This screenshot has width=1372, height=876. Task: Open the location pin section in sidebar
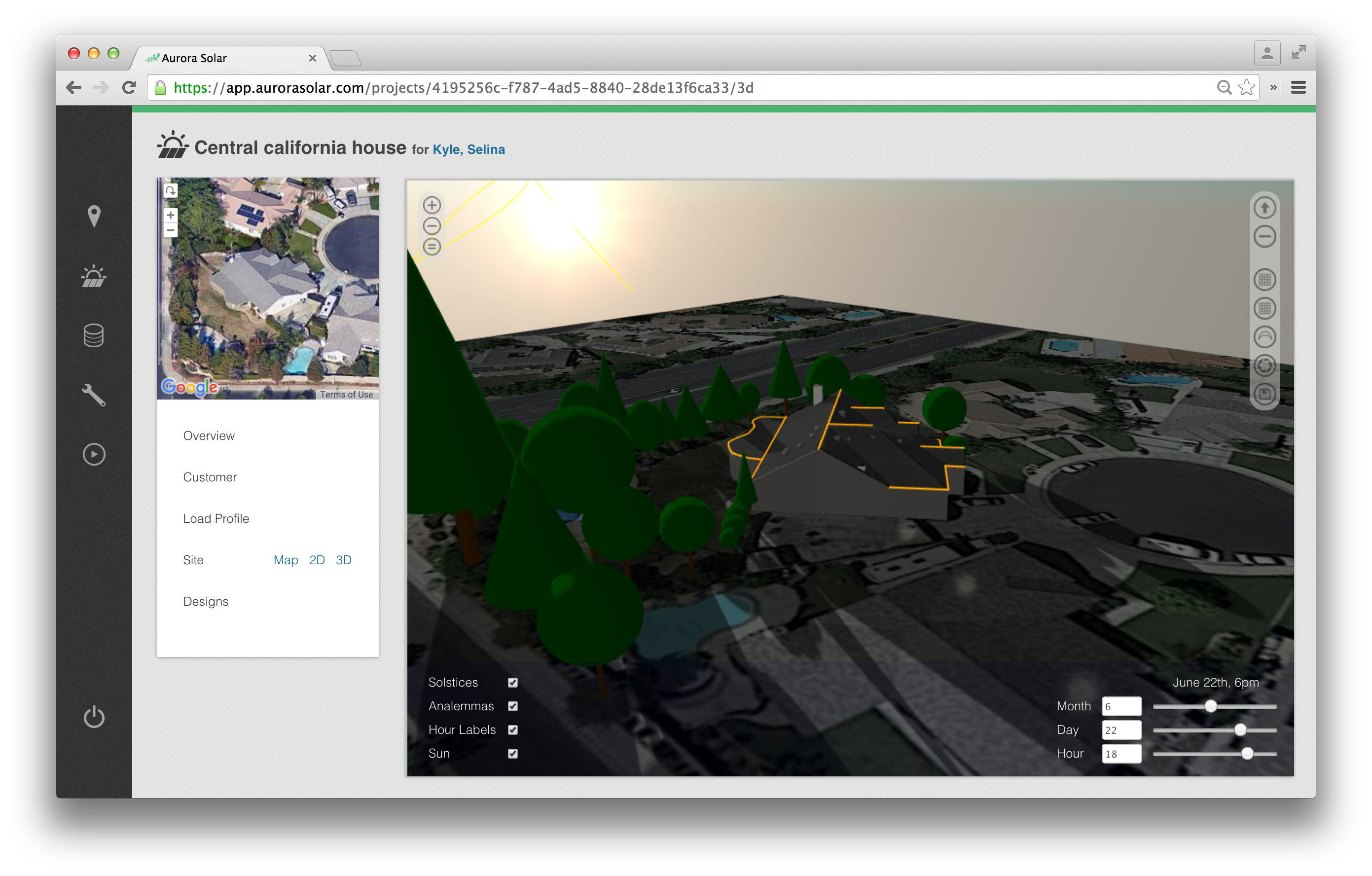coord(94,216)
